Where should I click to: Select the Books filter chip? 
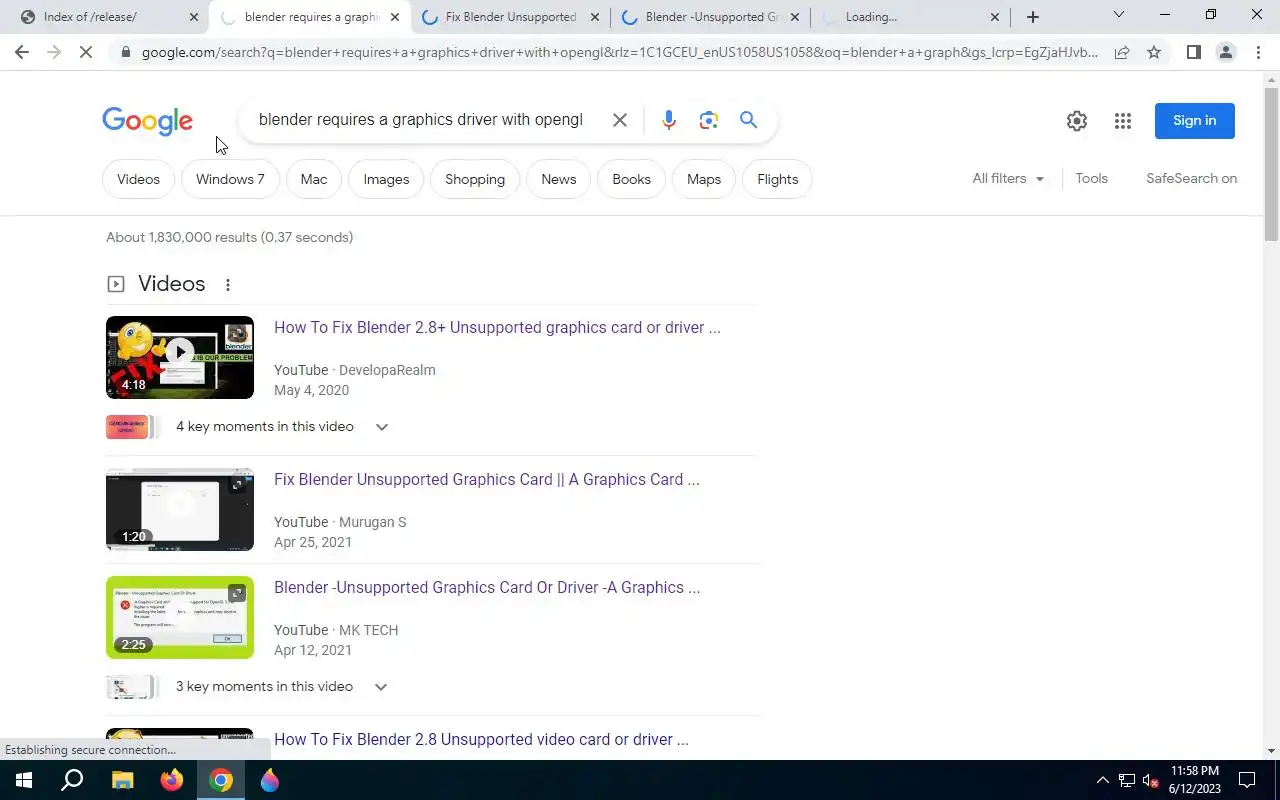[631, 179]
